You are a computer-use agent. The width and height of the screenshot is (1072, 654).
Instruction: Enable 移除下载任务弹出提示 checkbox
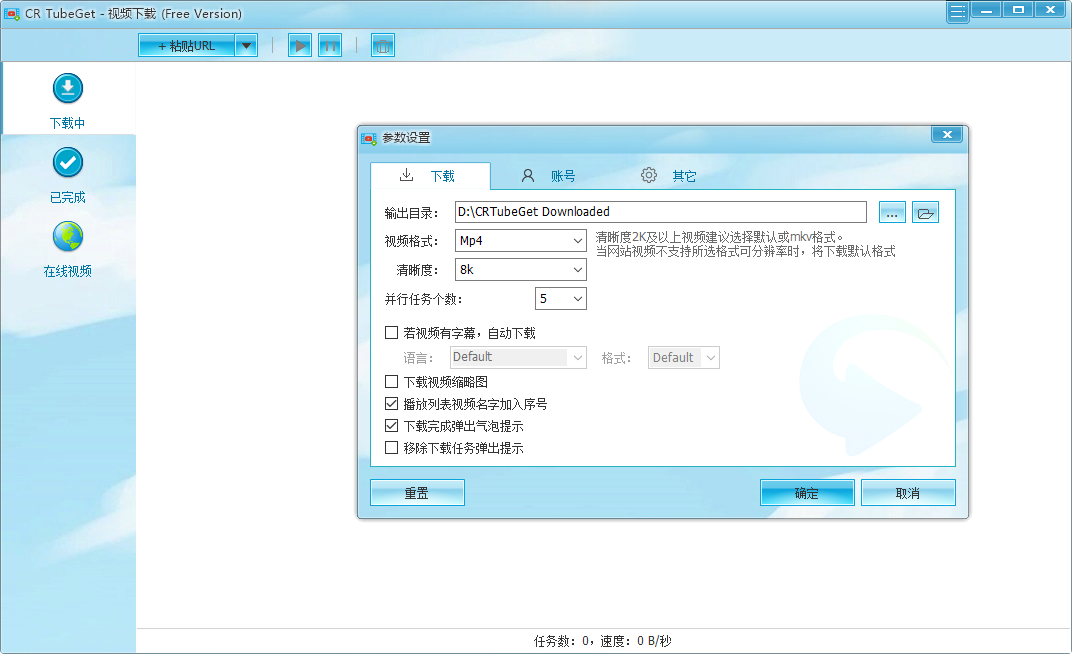(392, 448)
